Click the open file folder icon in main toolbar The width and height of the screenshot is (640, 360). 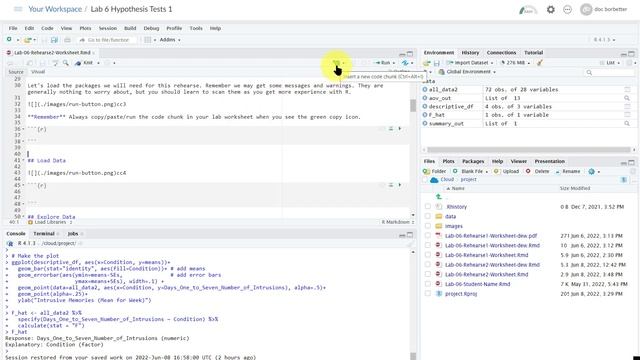click(27, 40)
